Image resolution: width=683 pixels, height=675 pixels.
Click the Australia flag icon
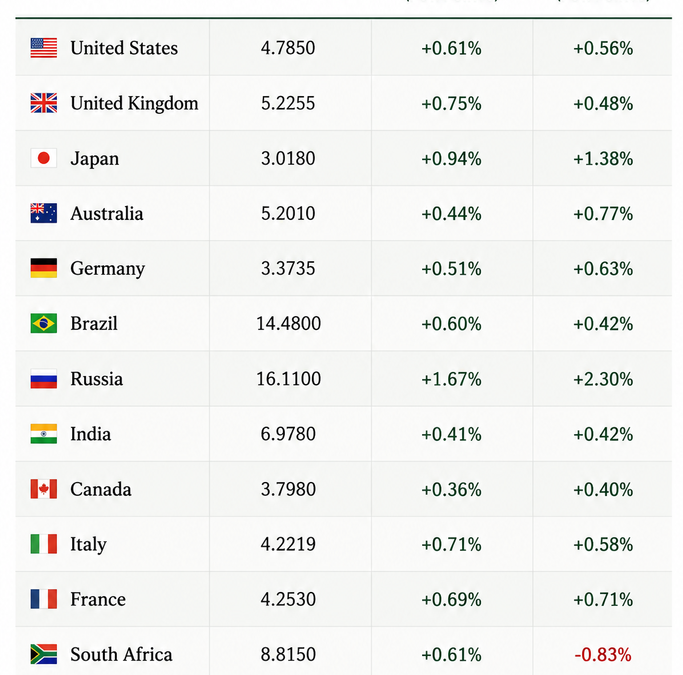[x=44, y=213]
